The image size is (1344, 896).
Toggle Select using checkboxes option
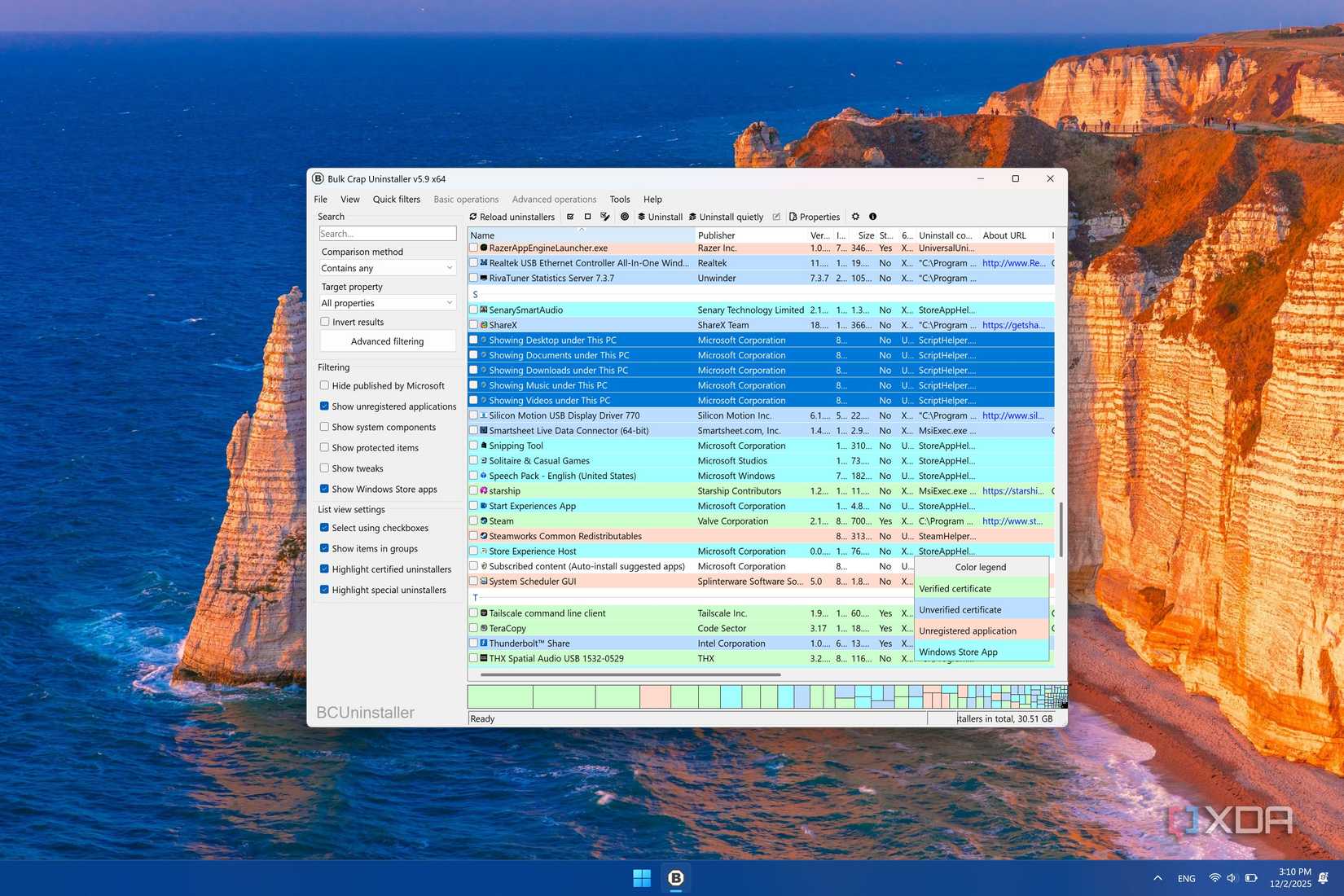coord(324,528)
